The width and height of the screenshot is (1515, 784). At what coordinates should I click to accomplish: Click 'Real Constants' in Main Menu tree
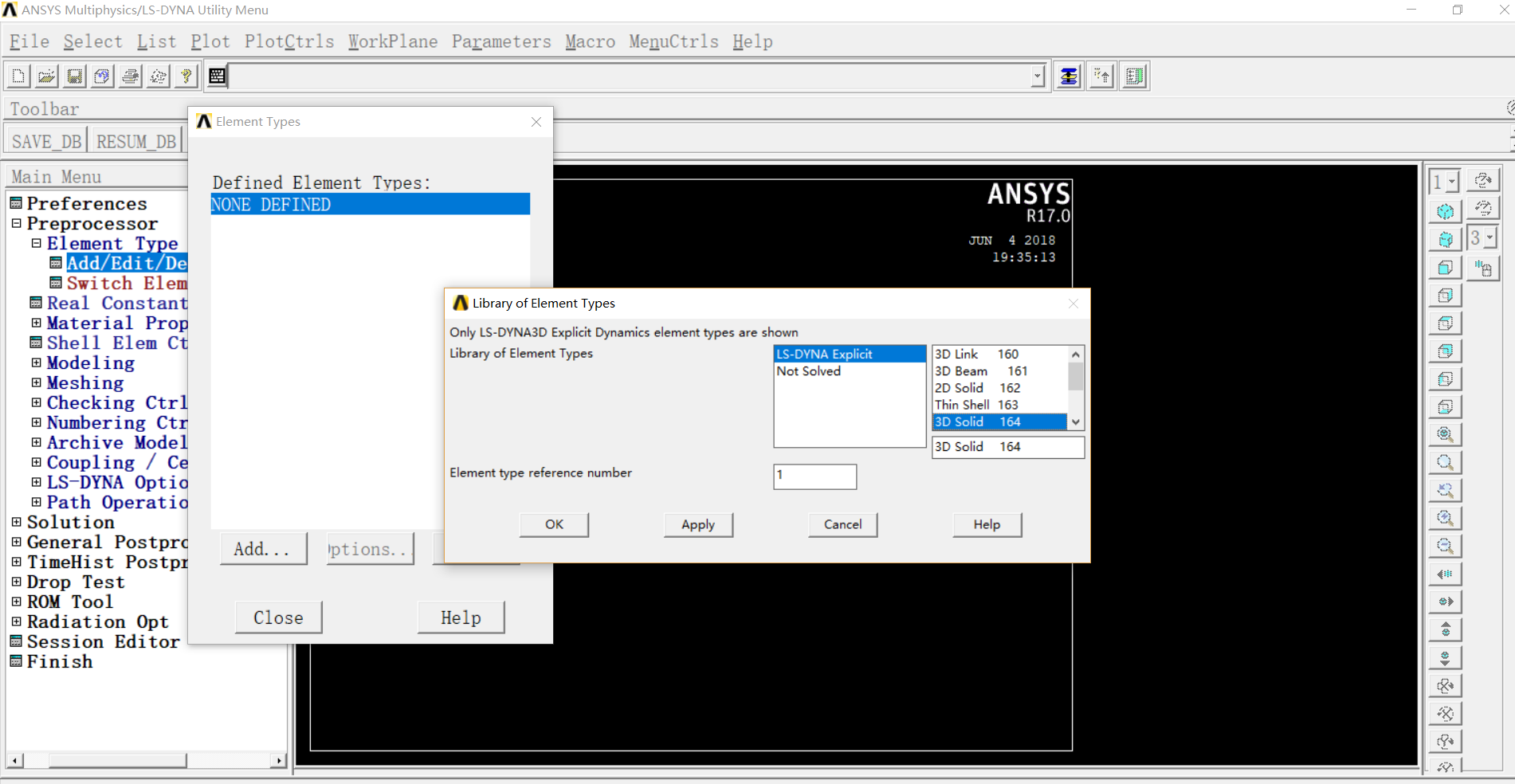[x=117, y=303]
